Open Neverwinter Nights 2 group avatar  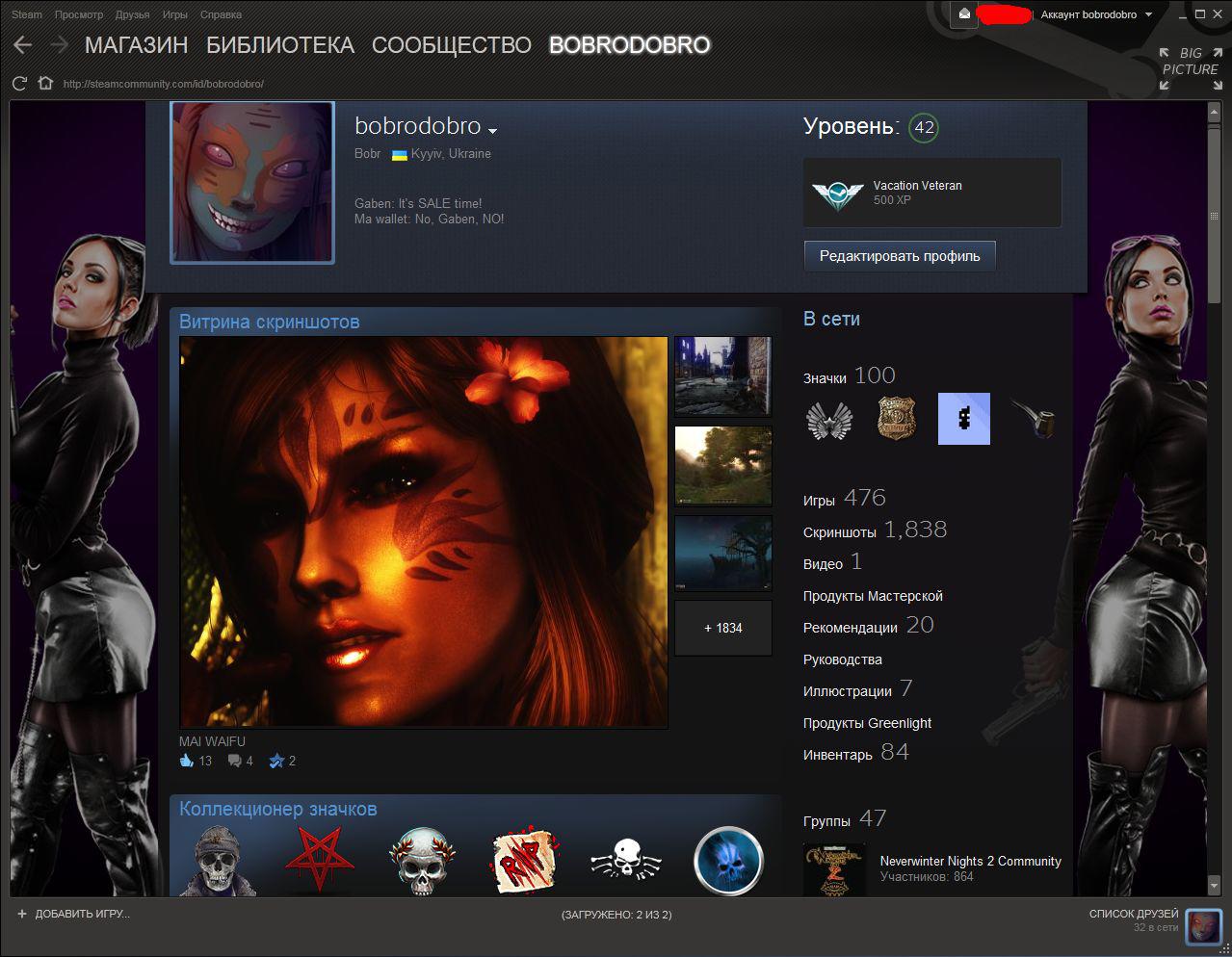coord(834,870)
